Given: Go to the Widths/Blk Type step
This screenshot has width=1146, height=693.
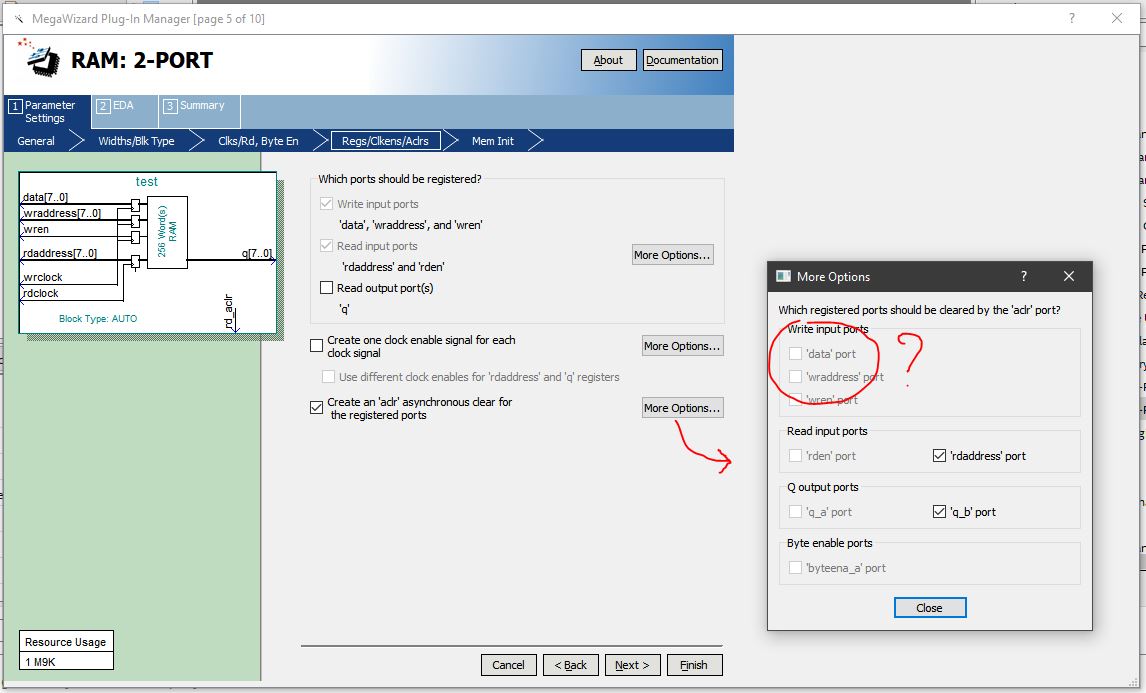Looking at the screenshot, I should tap(136, 141).
